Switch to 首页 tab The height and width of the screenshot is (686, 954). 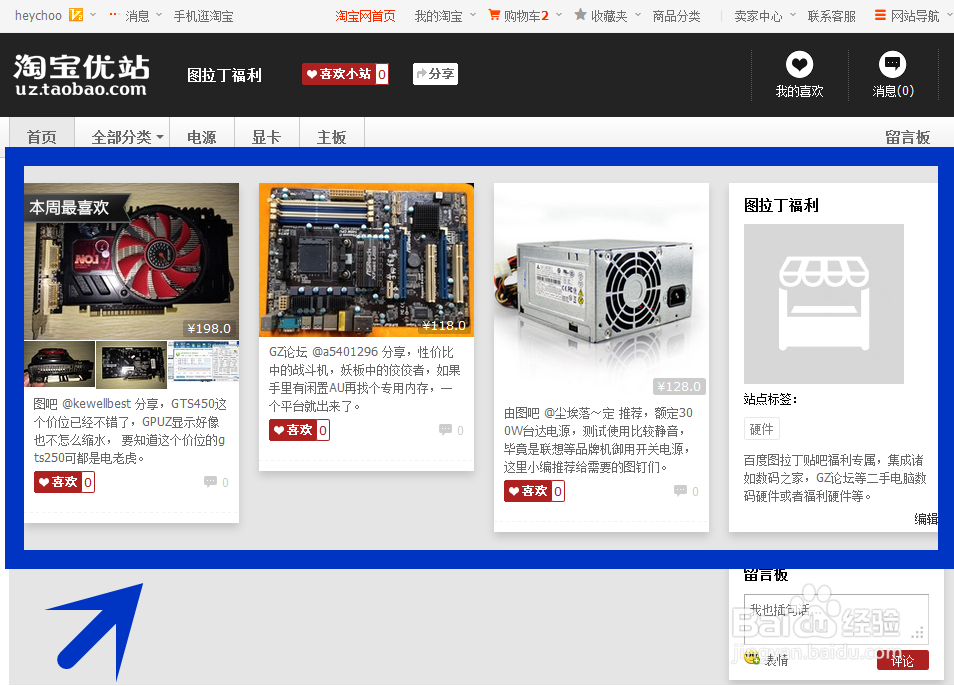coord(42,135)
